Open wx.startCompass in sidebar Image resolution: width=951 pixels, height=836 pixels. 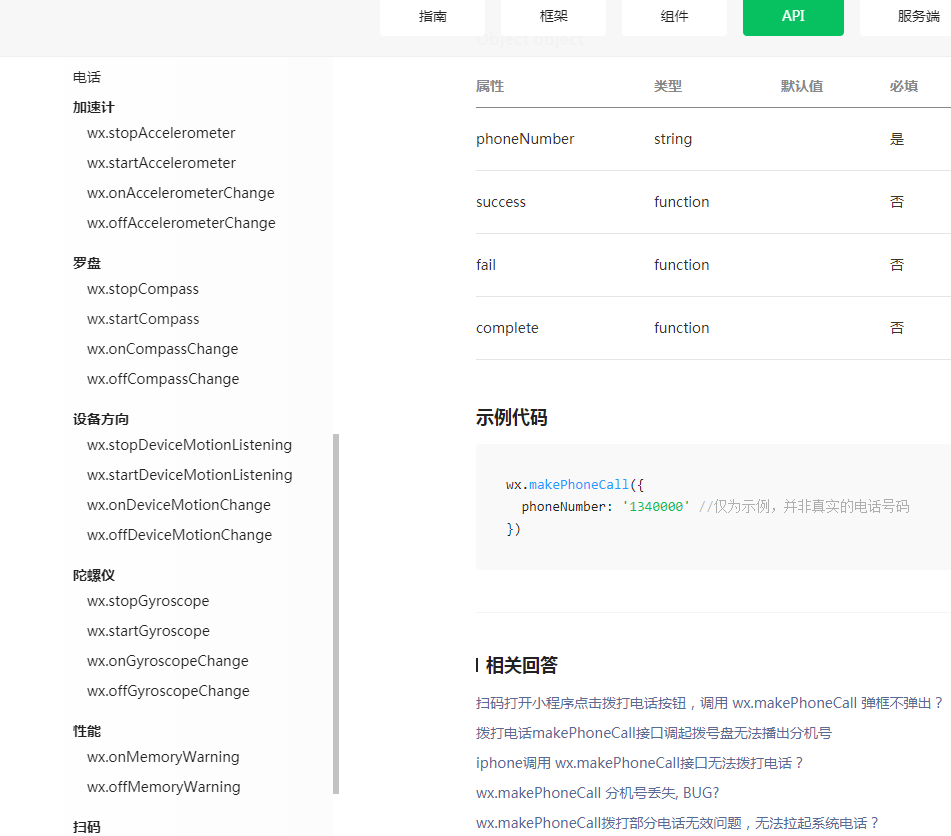click(143, 319)
